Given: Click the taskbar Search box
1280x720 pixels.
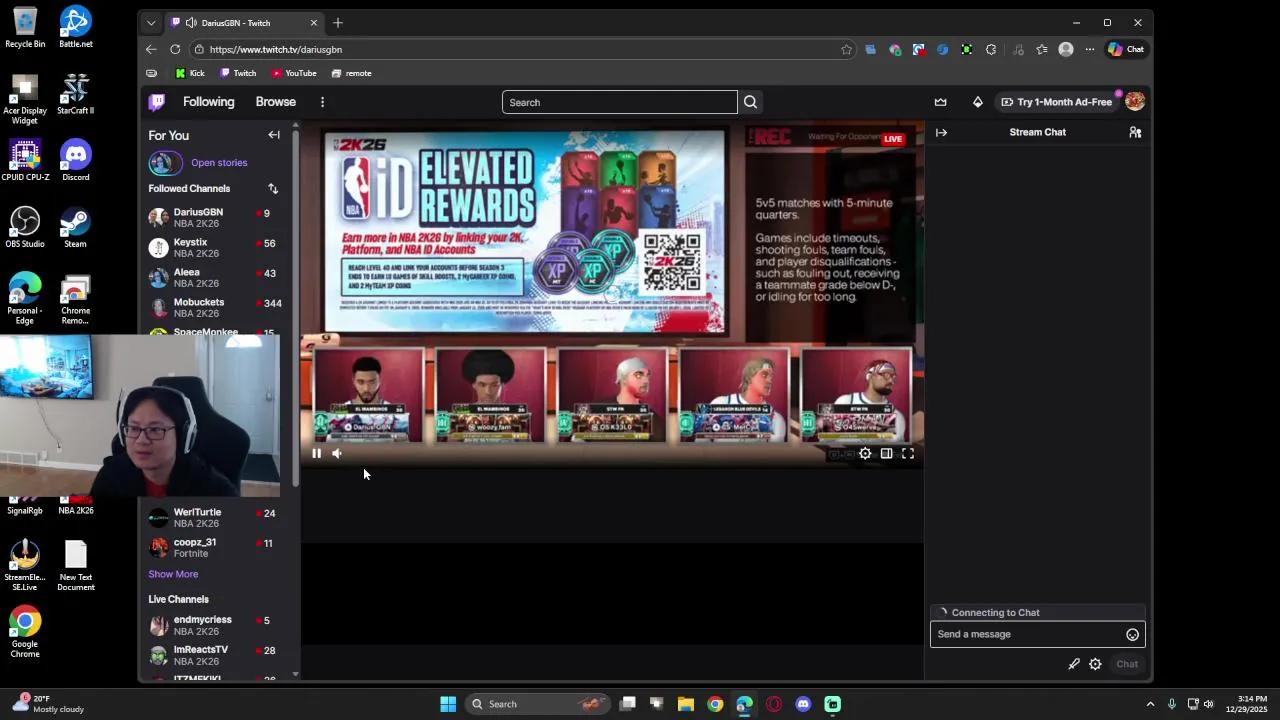Looking at the screenshot, I should pyautogui.click(x=538, y=704).
